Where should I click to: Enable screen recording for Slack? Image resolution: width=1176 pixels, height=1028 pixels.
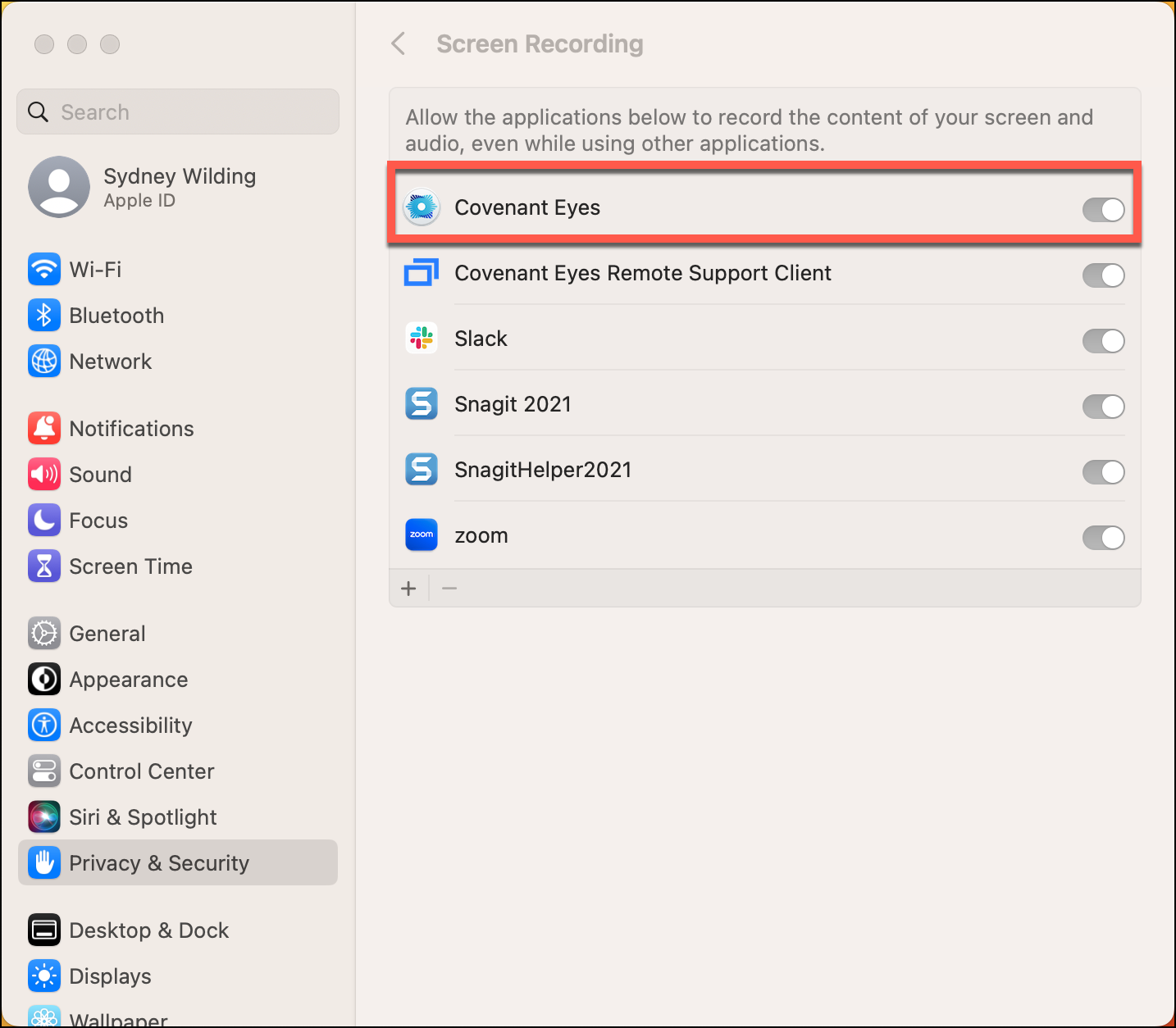pyautogui.click(x=1103, y=341)
